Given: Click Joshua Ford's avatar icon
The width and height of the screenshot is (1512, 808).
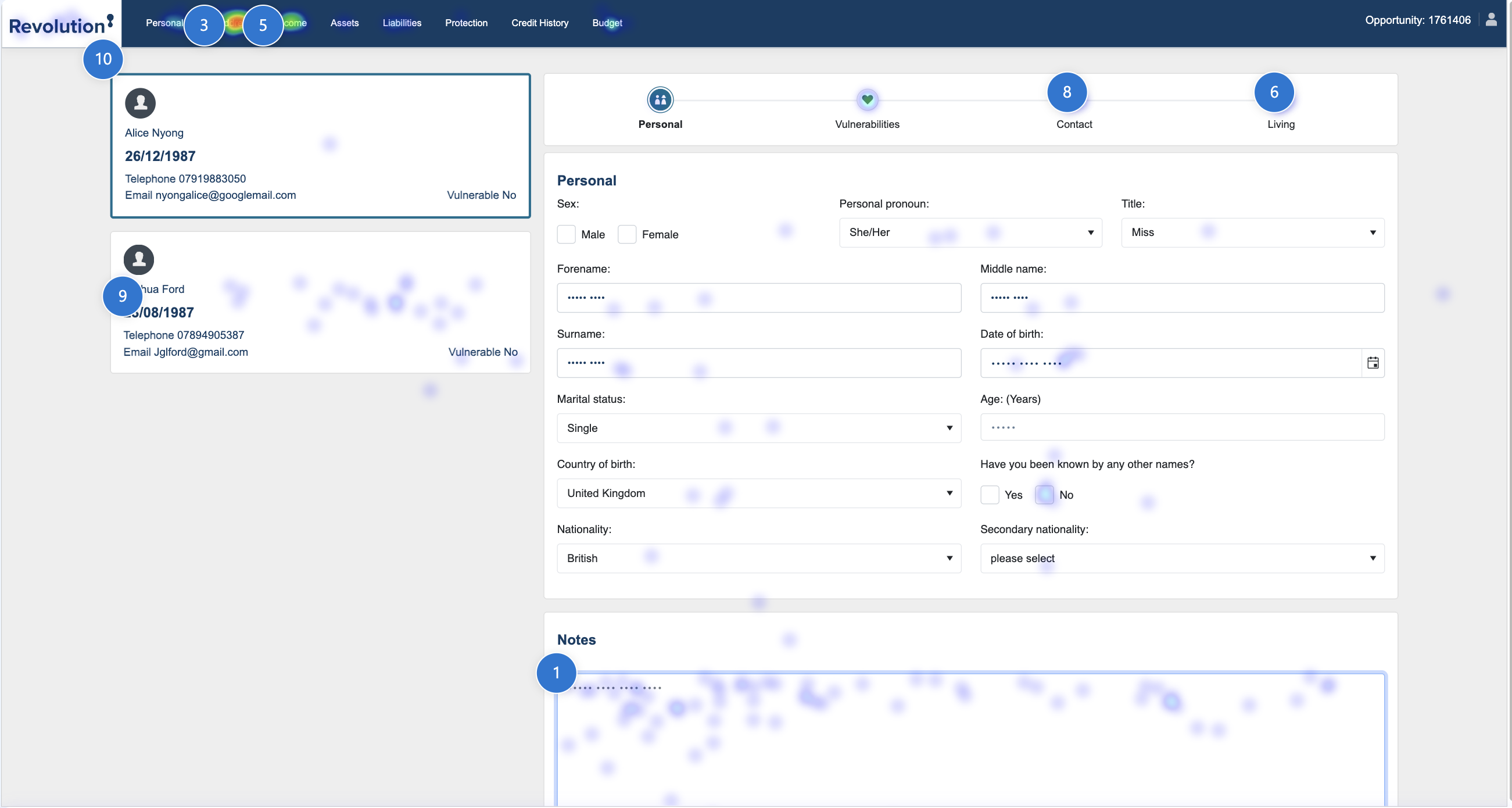Looking at the screenshot, I should 138,259.
